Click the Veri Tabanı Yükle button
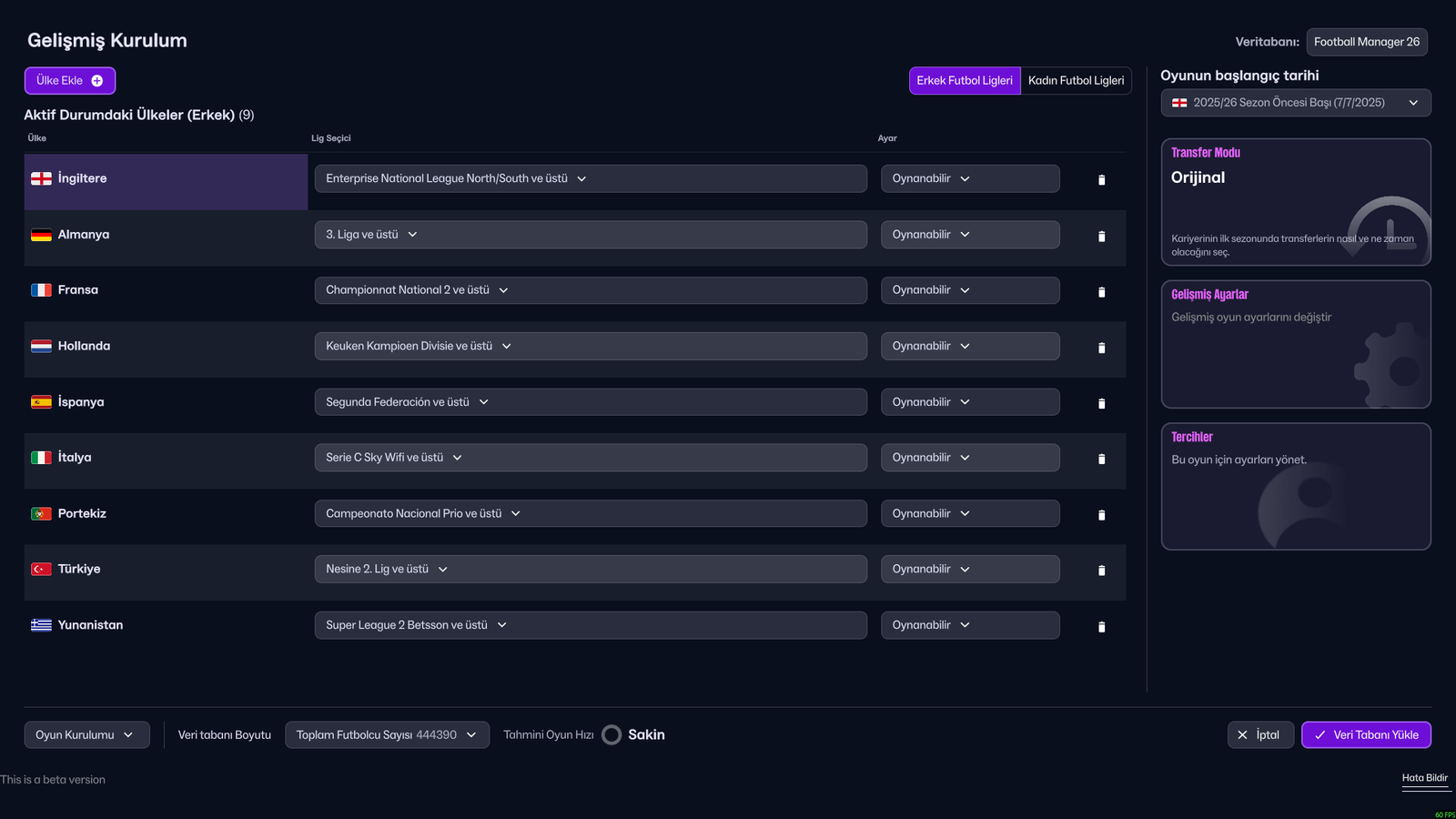The image size is (1456, 819). (x=1366, y=735)
